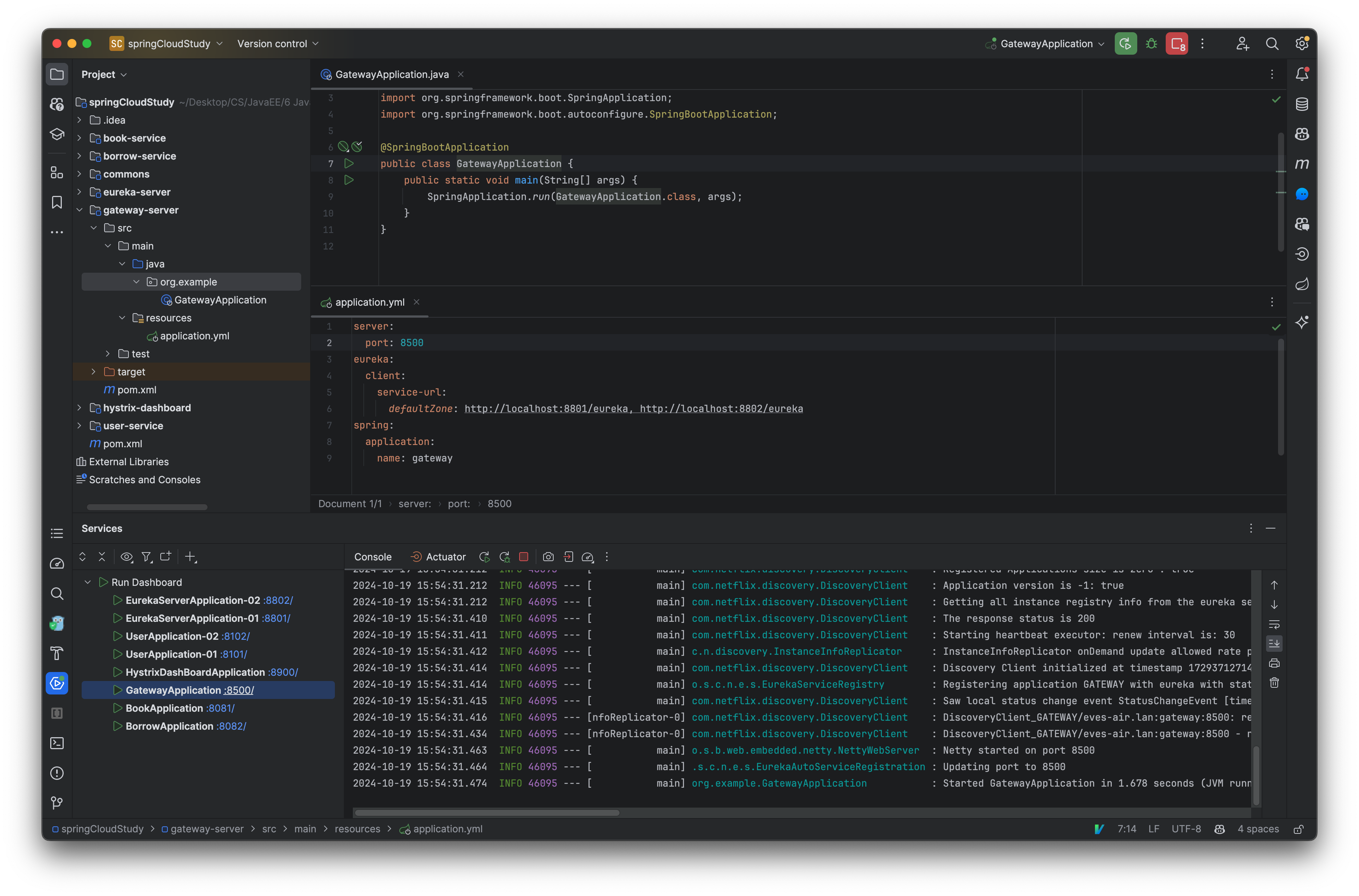Take a thread dump with the camera icon
Image resolution: width=1359 pixels, height=896 pixels.
click(x=548, y=557)
